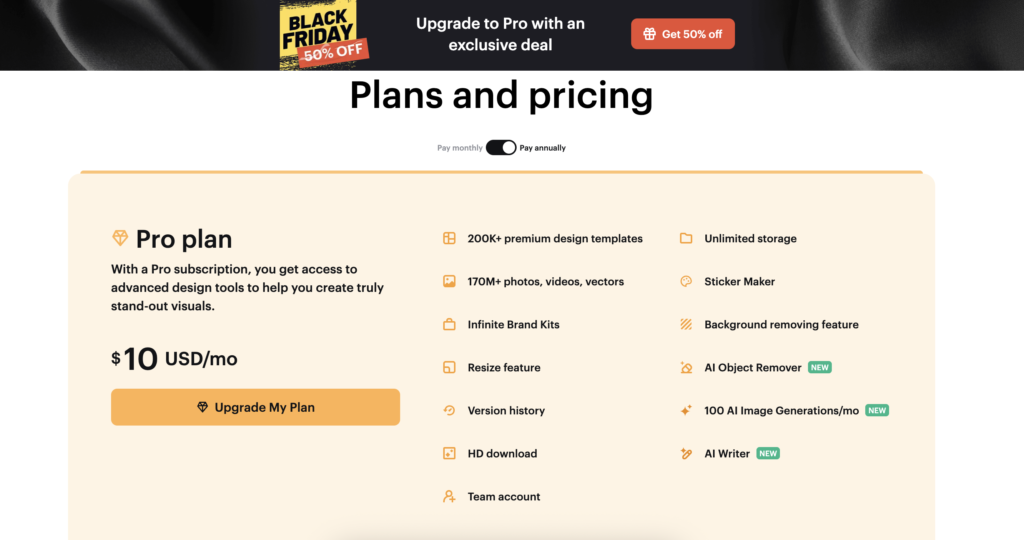1024x540 pixels.
Task: Click the Get 50% off button
Action: coord(683,34)
